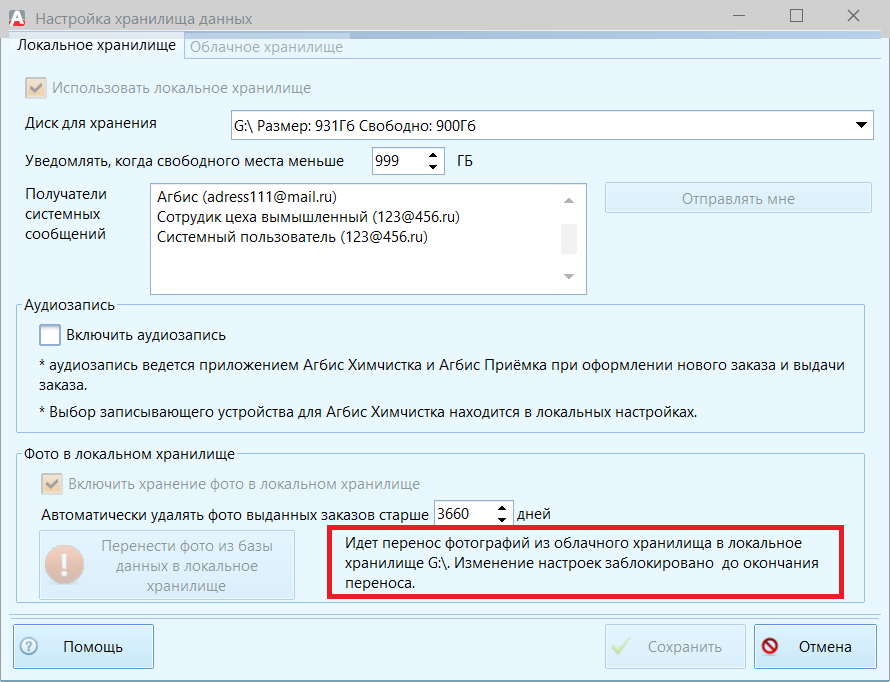The width and height of the screenshot is (890, 682).
Task: Click the Отправлять мне button
Action: 738,199
